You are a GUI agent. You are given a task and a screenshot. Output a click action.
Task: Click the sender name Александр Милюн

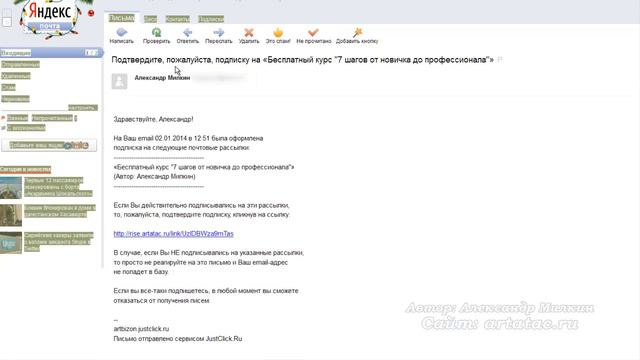tap(162, 78)
